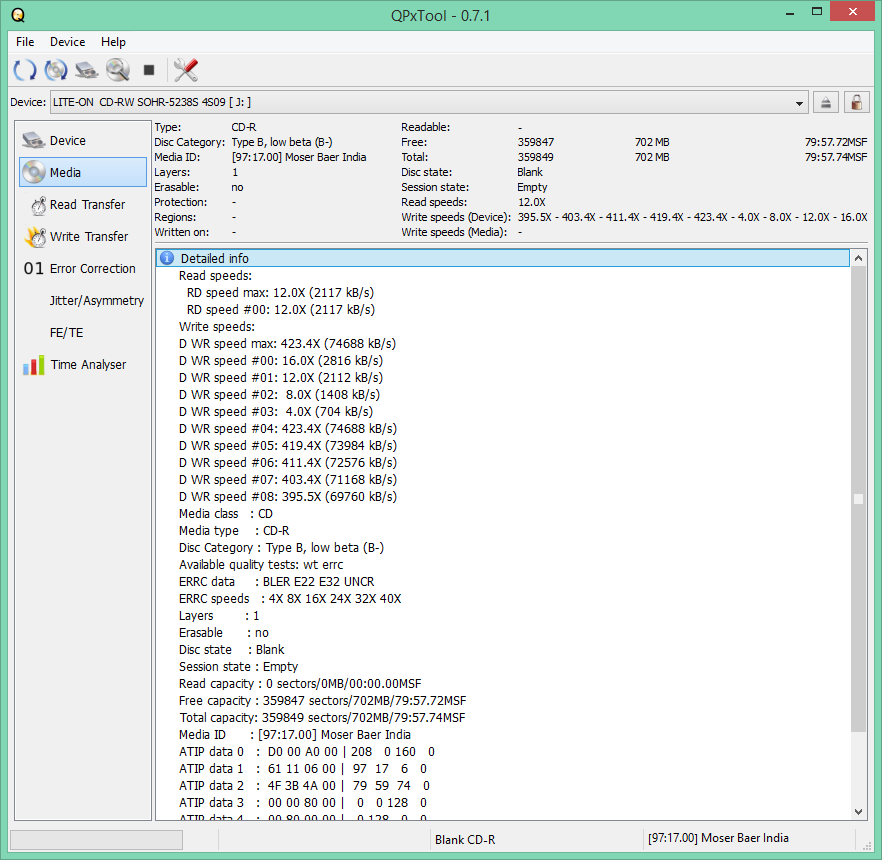This screenshot has height=860, width=882.
Task: Click the Session state value 'Empty' in summary
Action: 532,187
